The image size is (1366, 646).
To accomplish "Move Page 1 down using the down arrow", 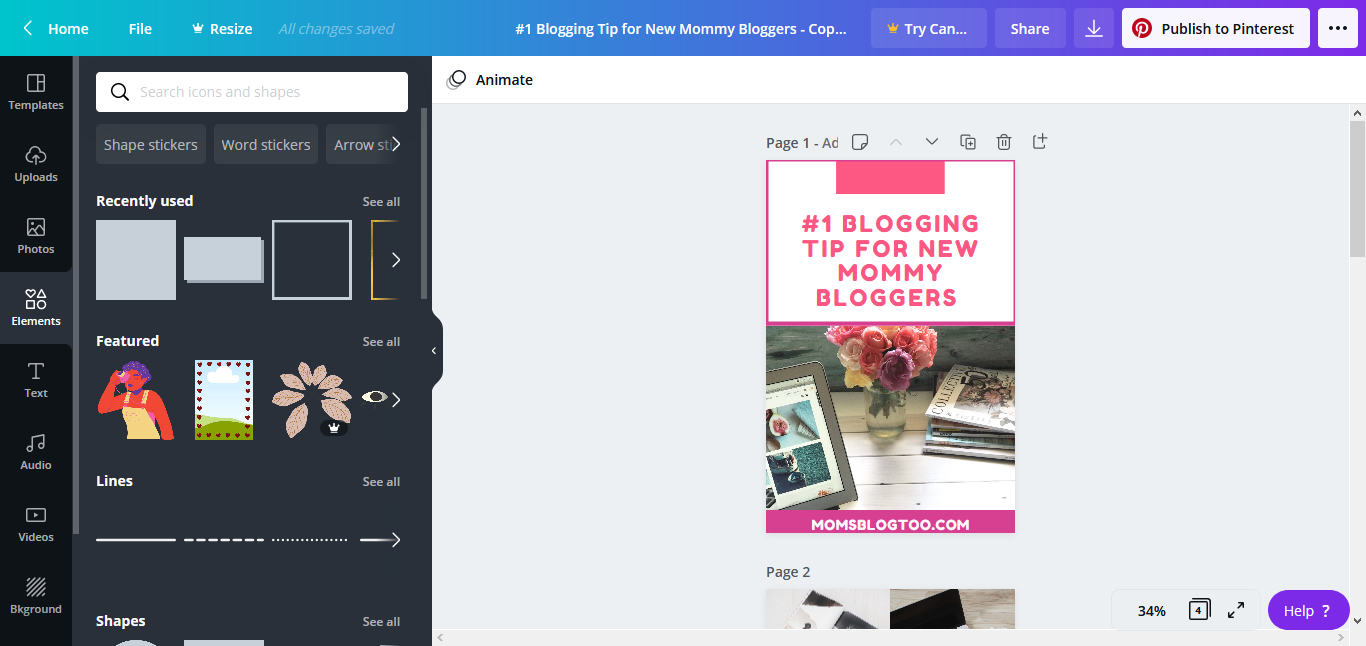I will (932, 141).
